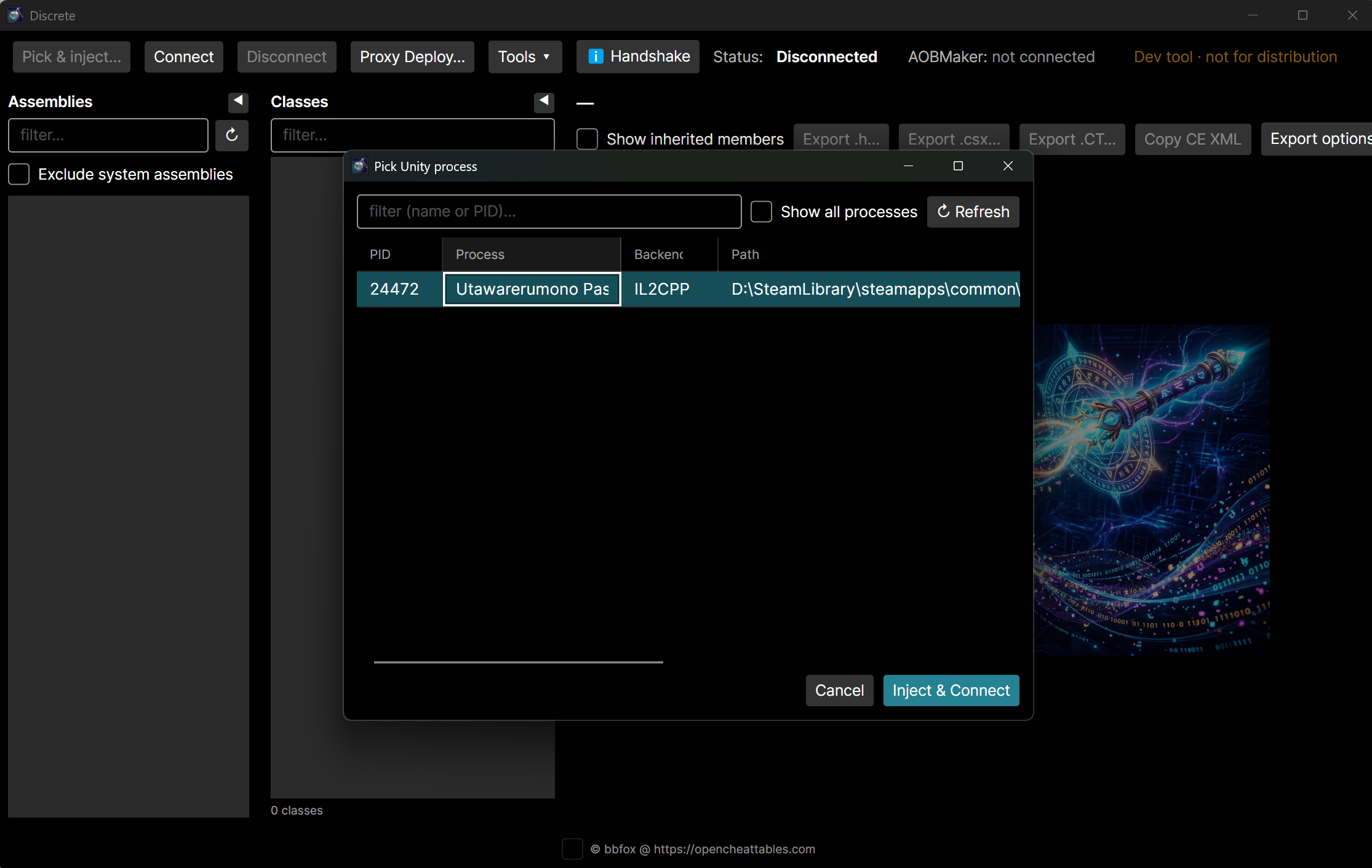The height and width of the screenshot is (868, 1372).
Task: Click the Discrete app title icon
Action: [x=15, y=15]
